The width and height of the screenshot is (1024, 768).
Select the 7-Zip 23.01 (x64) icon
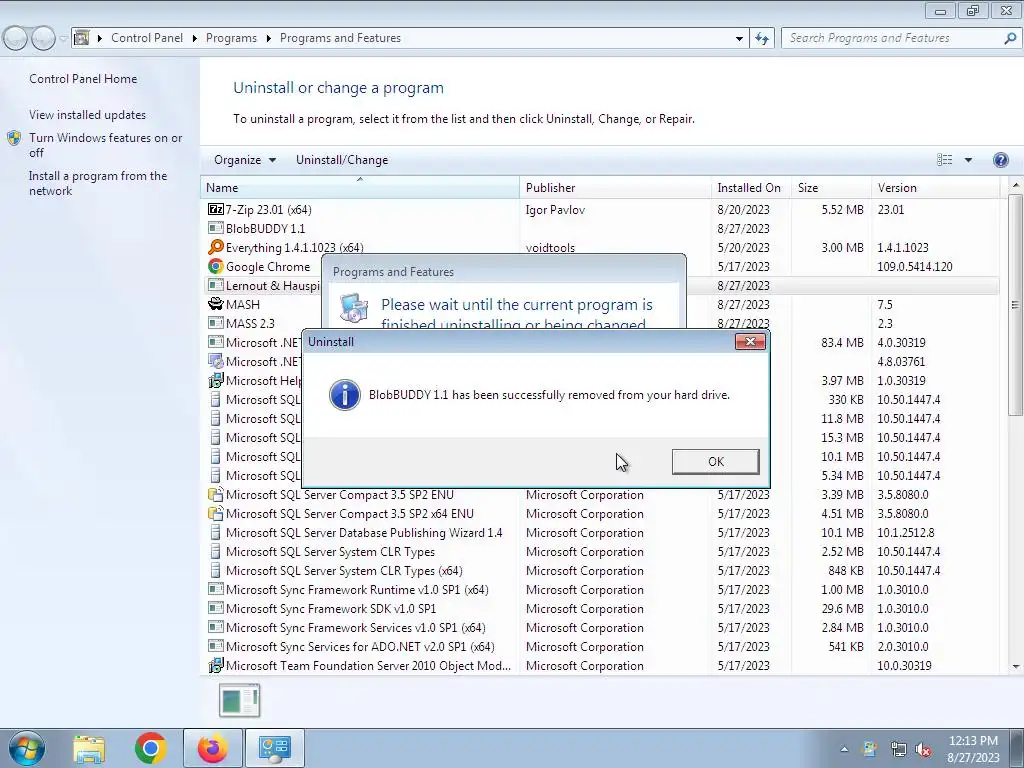tap(216, 209)
